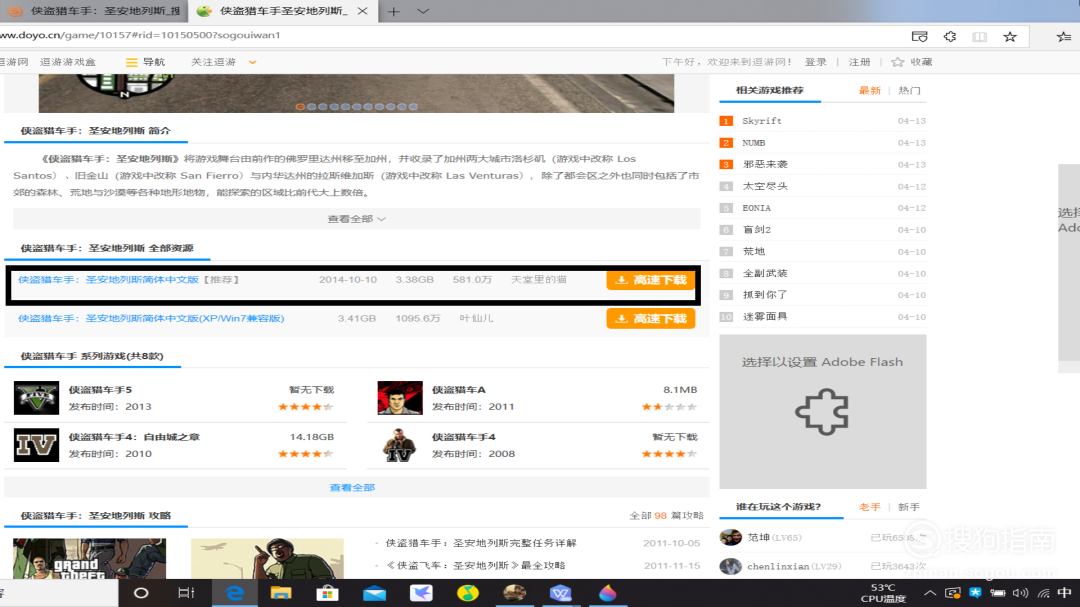Open NUMB in the recommended list
Screen dimensions: 1080x607
(x=754, y=143)
